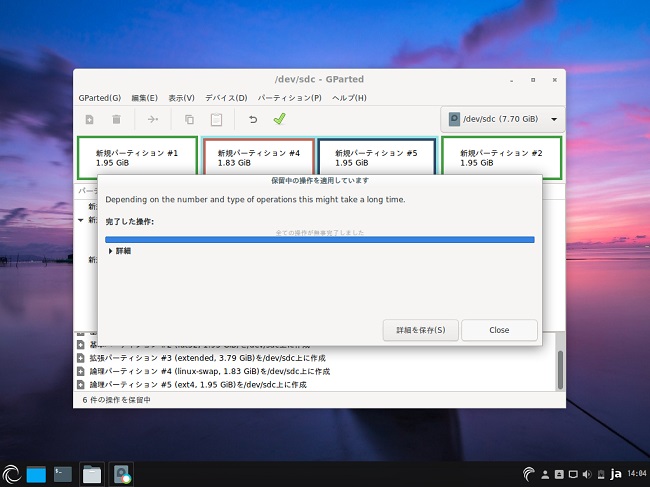Screen dimensions: 650x487
Task: Click the Undo last operation icon
Action: click(x=253, y=120)
